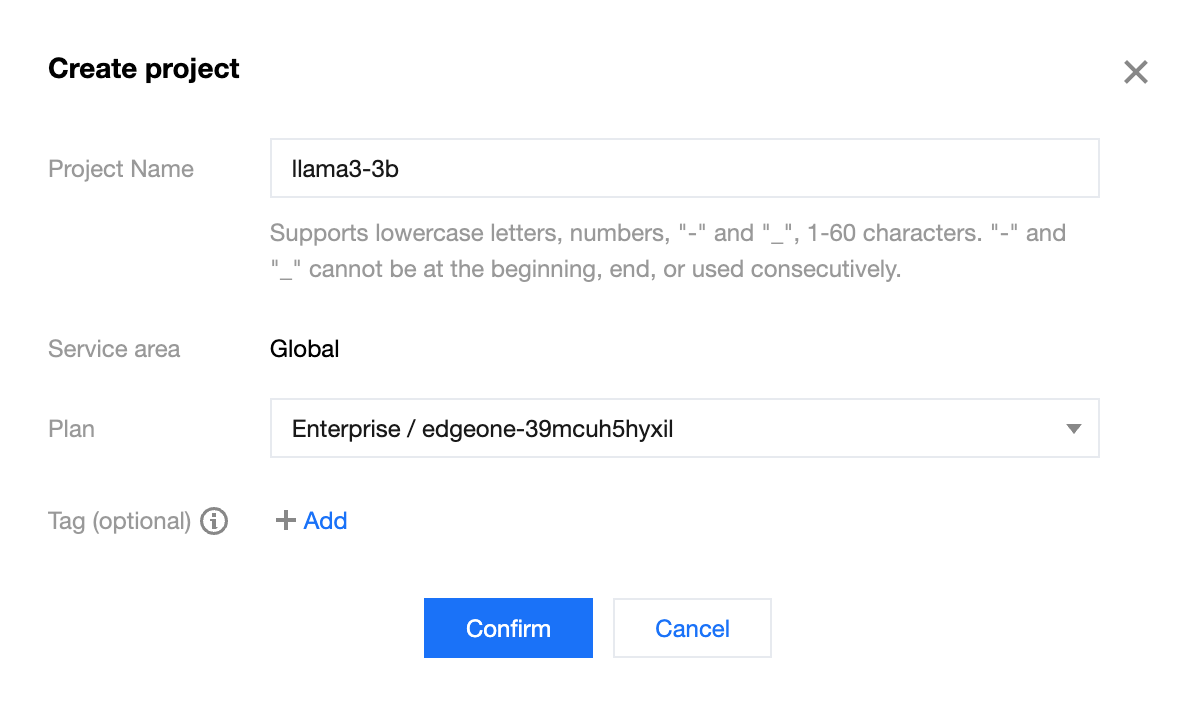Click the Add link in the Tag row
Screen dimensions: 1196x706
tap(325, 520)
